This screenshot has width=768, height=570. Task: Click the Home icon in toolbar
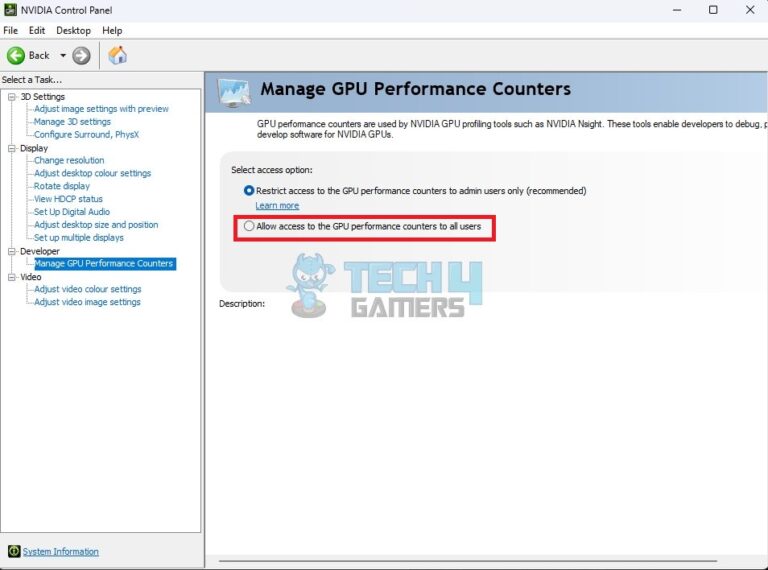[x=118, y=56]
